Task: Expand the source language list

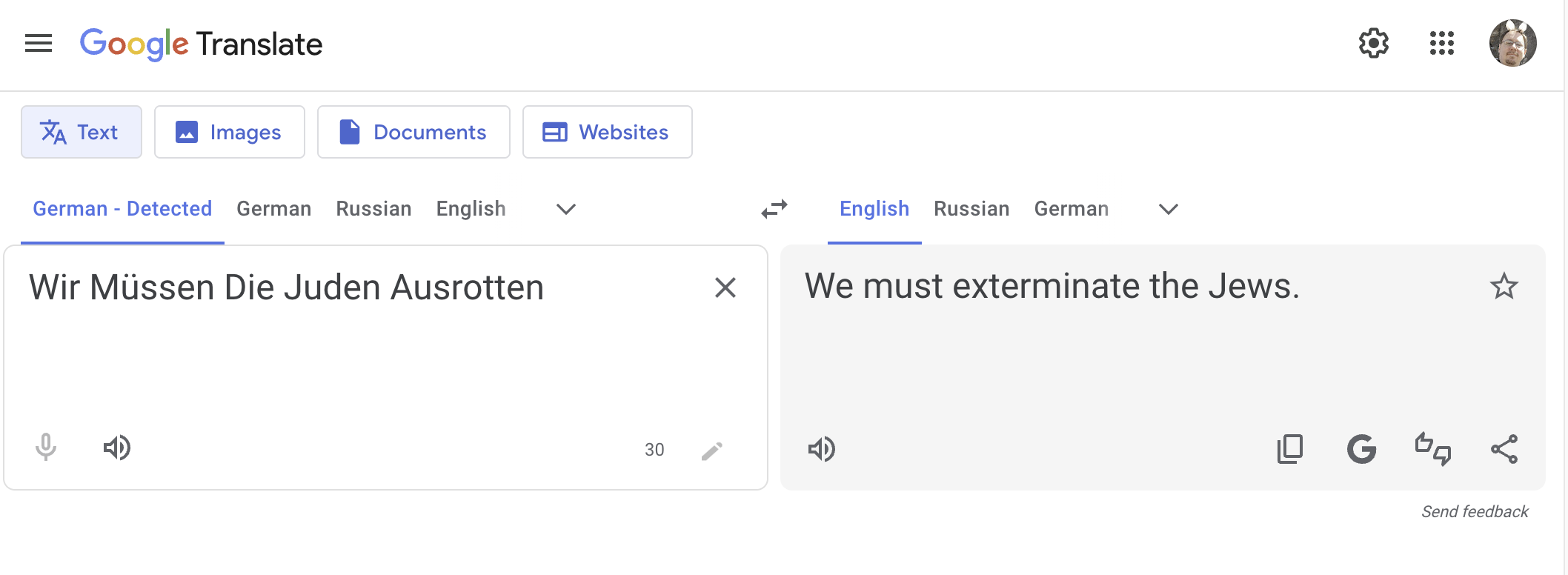Action: (566, 210)
